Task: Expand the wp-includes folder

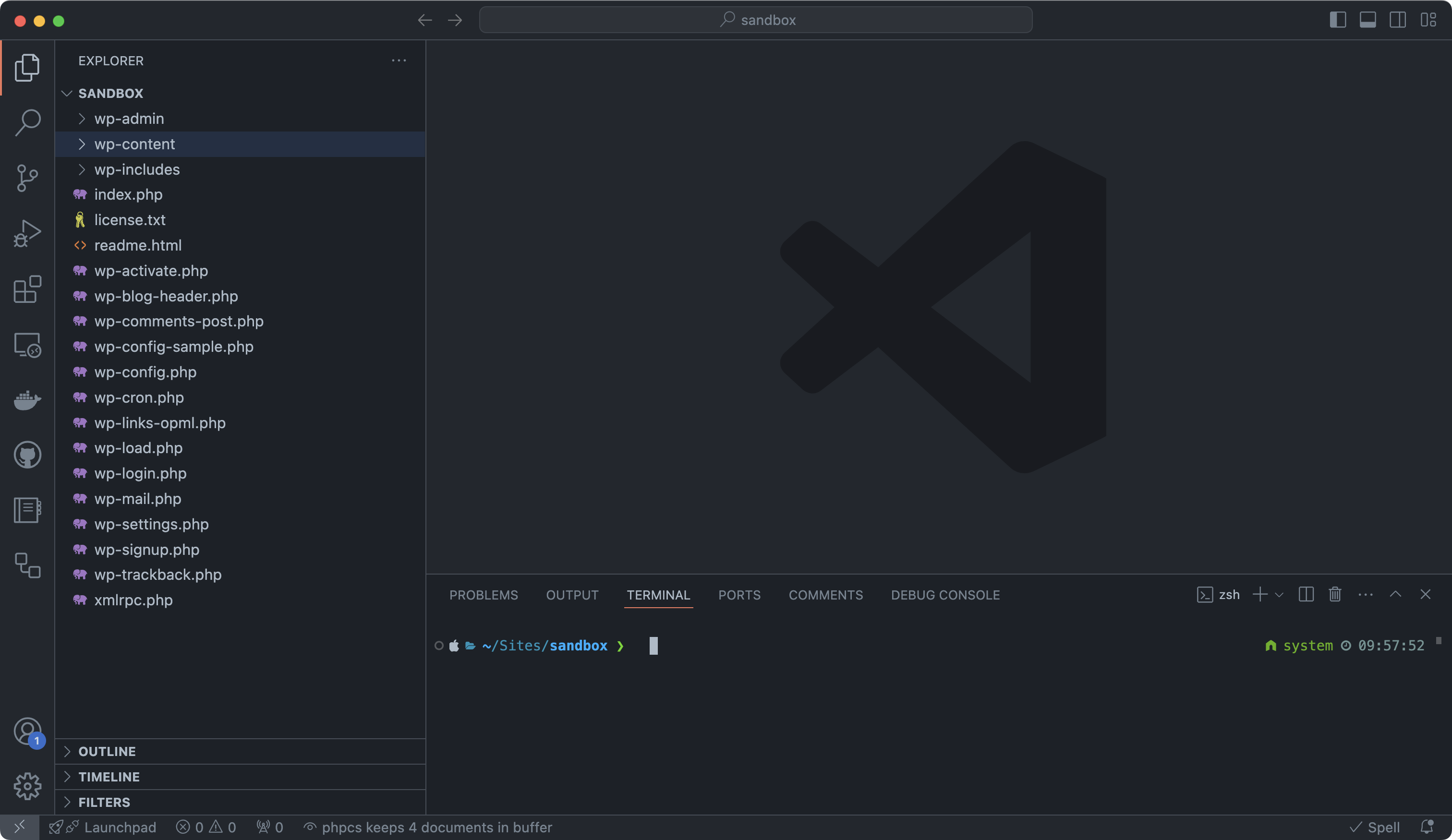Action: pyautogui.click(x=240, y=169)
